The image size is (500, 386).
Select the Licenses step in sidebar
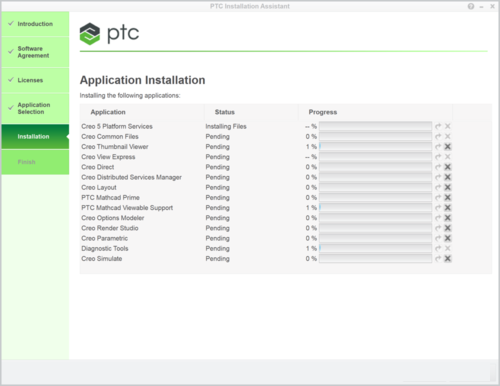[x=35, y=80]
